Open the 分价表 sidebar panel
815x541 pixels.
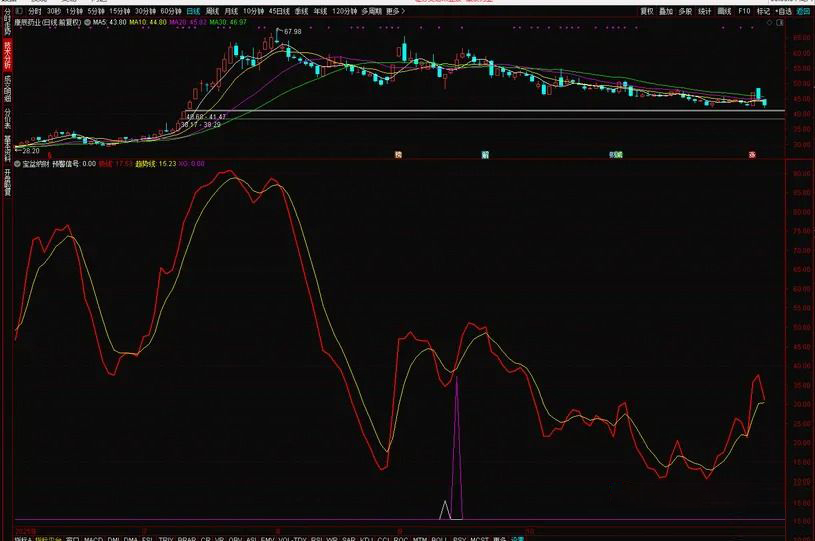(x=6, y=119)
